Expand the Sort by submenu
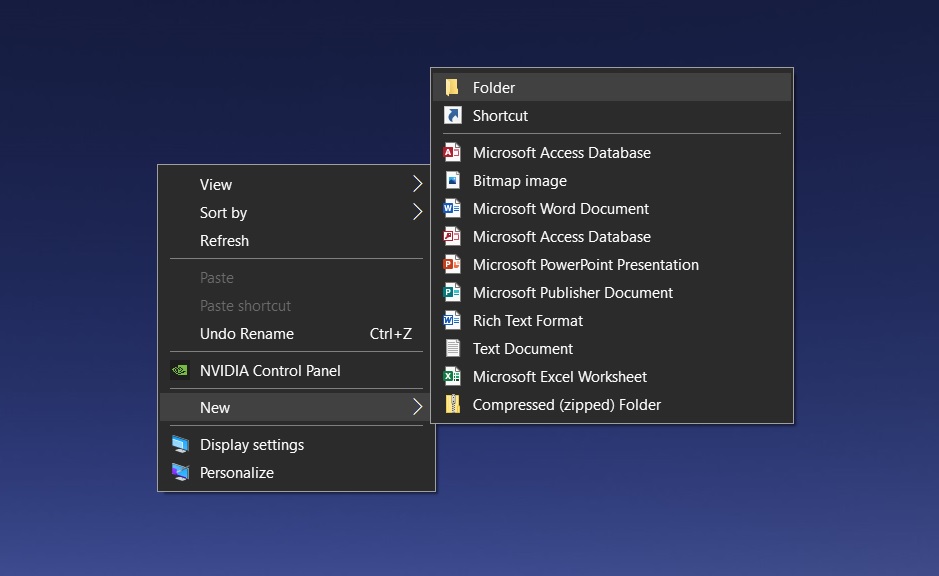939x576 pixels. (296, 213)
